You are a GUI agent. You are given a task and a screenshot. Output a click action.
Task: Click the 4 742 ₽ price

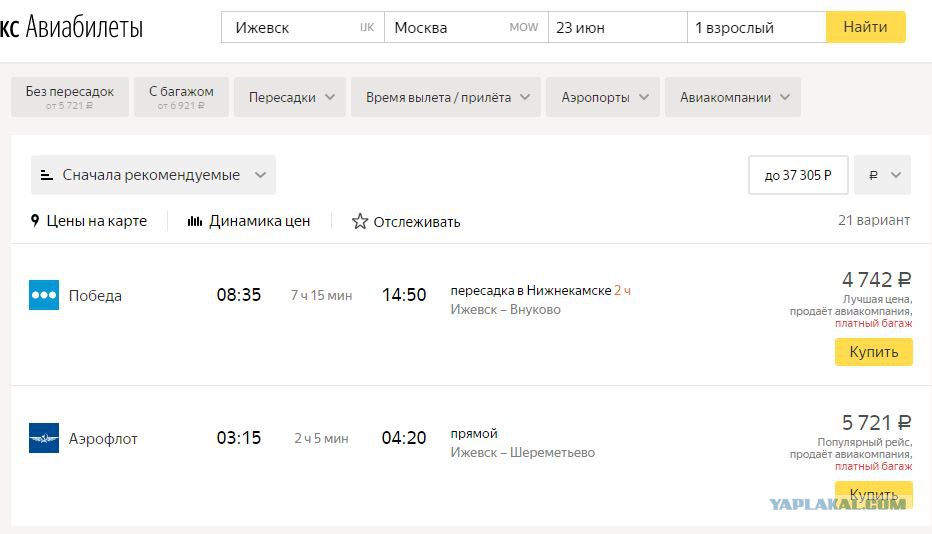[877, 279]
